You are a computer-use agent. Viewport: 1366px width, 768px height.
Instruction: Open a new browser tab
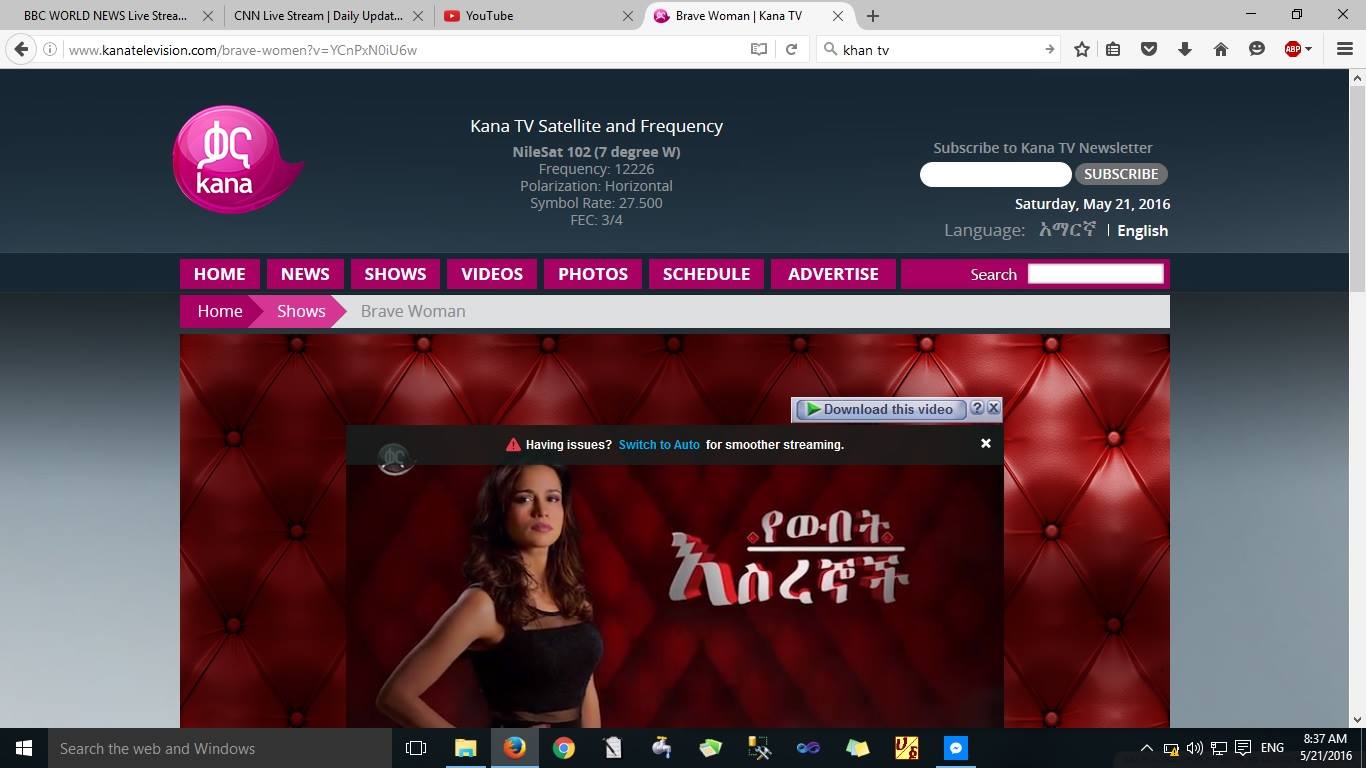(873, 16)
